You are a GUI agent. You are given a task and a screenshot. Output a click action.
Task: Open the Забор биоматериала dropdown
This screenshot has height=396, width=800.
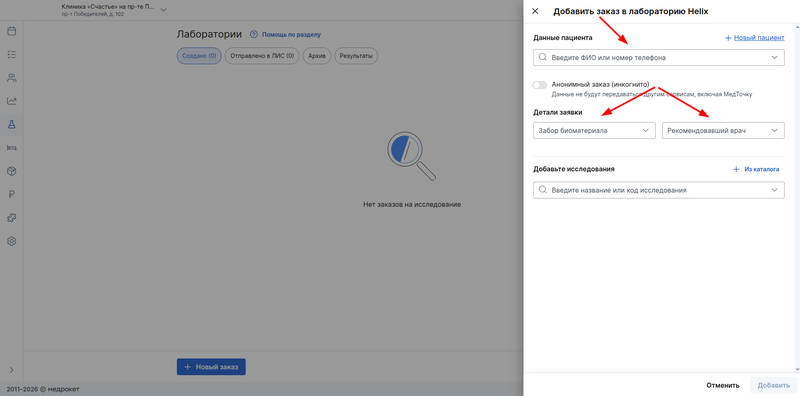(x=594, y=131)
